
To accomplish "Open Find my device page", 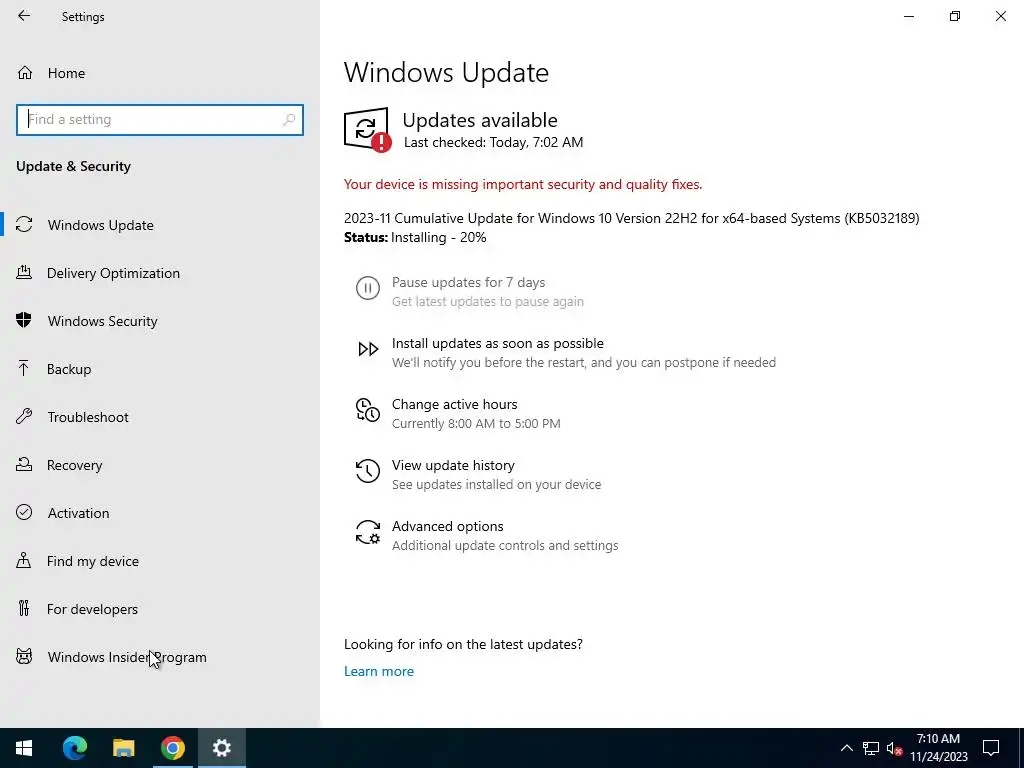I will click(93, 561).
